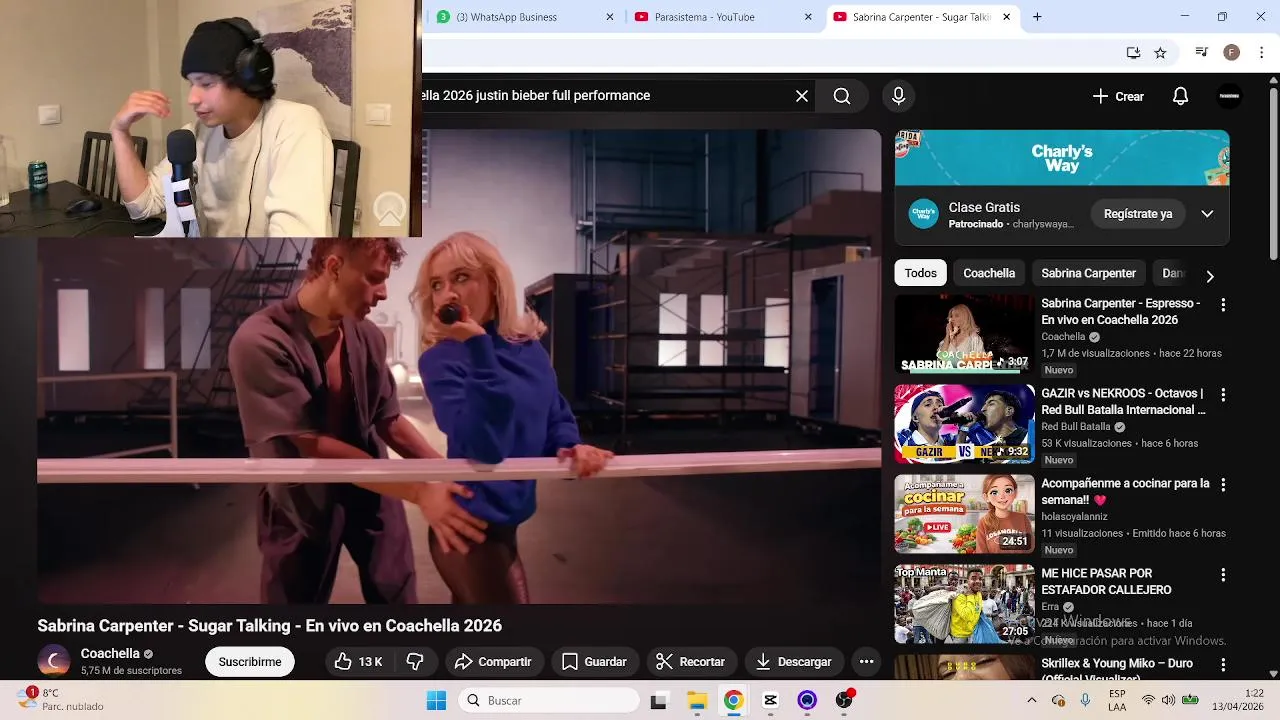Select the Coachella filter chip
This screenshot has width=1280, height=720.
[989, 273]
